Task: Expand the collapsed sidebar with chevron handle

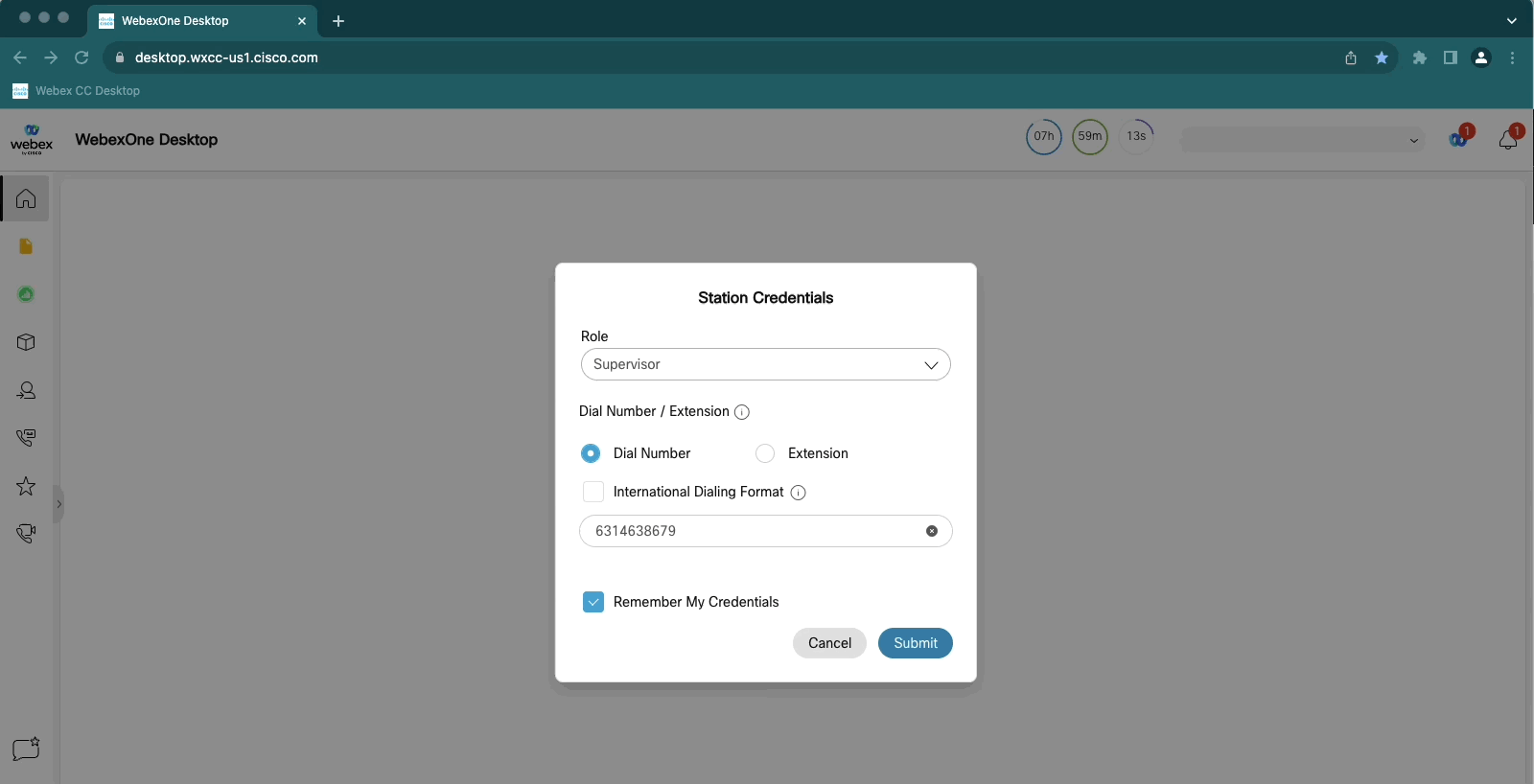Action: (x=58, y=504)
